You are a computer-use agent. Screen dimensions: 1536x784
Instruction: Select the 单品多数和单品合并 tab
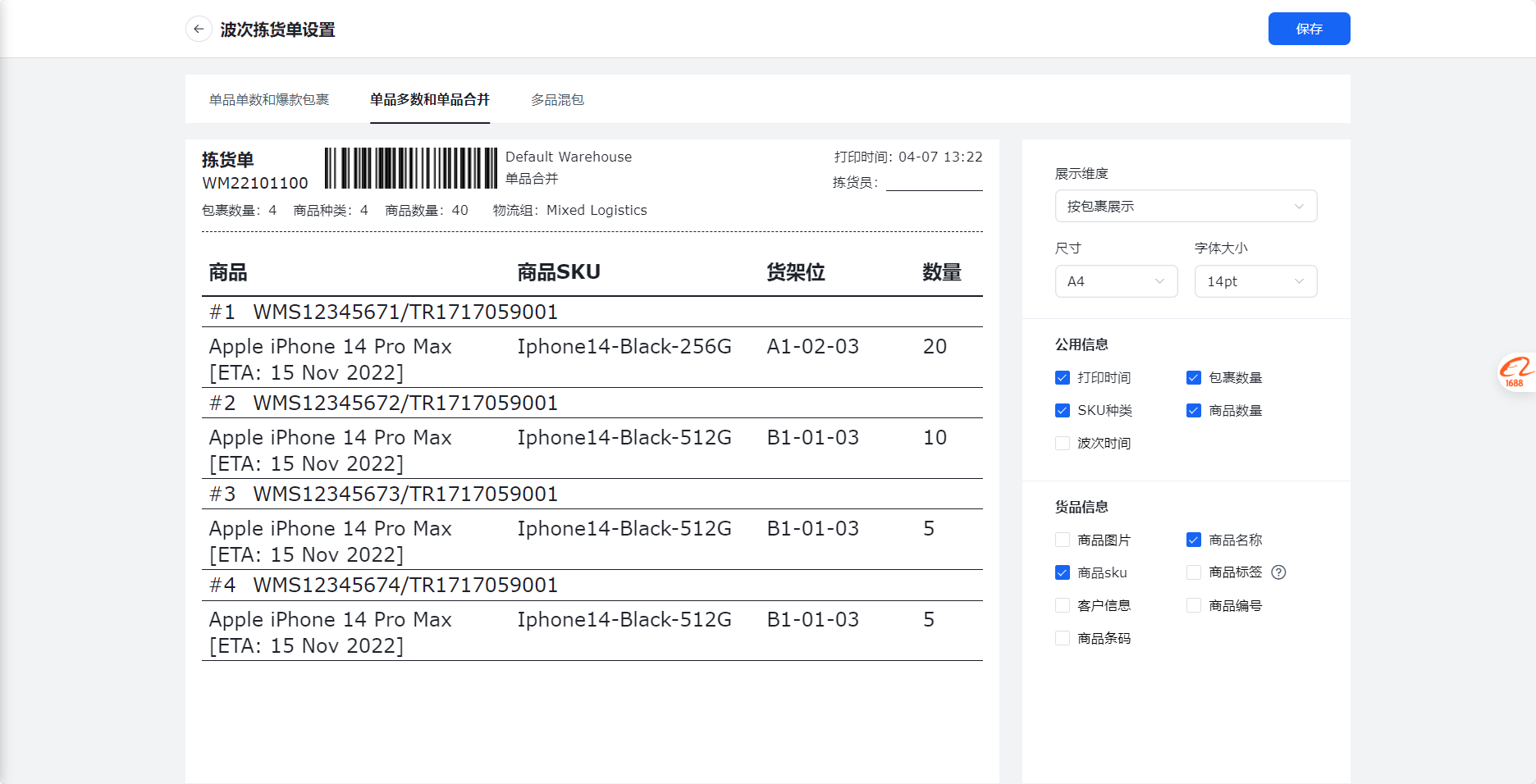430,99
